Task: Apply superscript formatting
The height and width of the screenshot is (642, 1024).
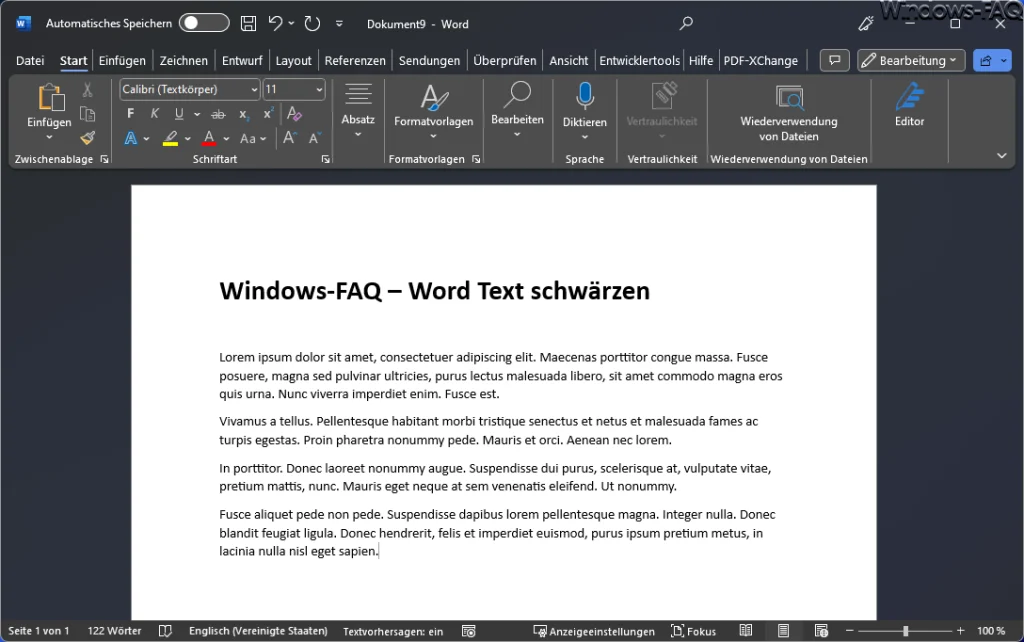Action: 268,114
